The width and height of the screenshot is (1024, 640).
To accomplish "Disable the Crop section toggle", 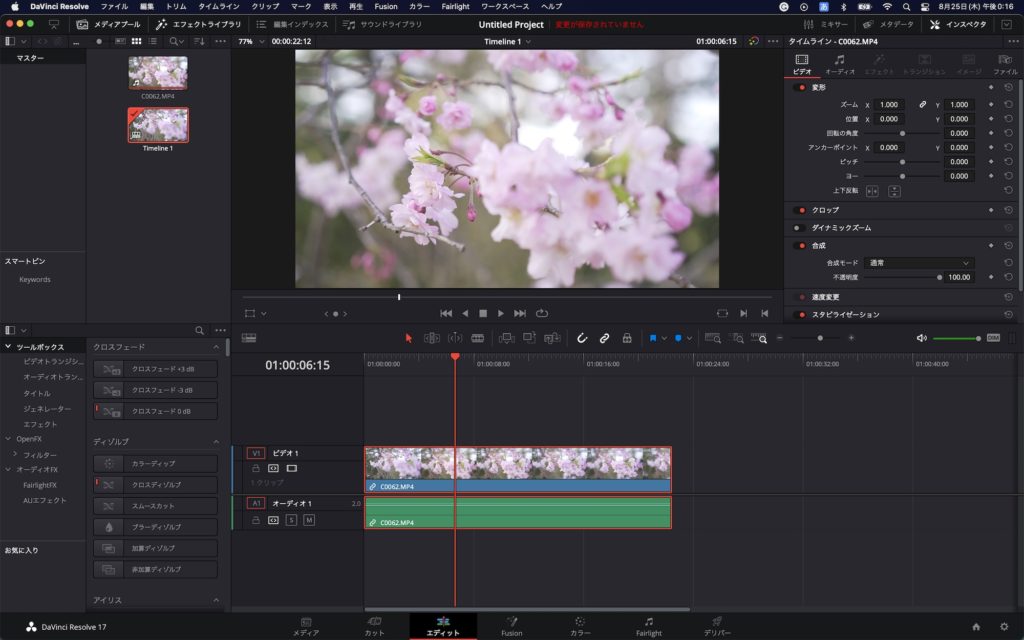I will (x=799, y=210).
